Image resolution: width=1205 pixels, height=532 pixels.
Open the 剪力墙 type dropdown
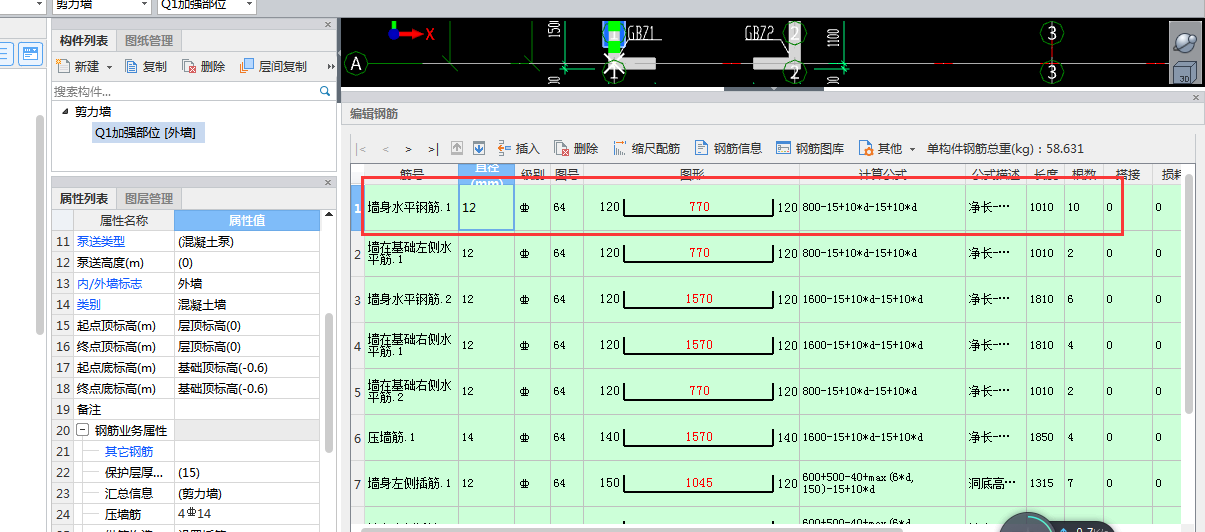(x=143, y=5)
